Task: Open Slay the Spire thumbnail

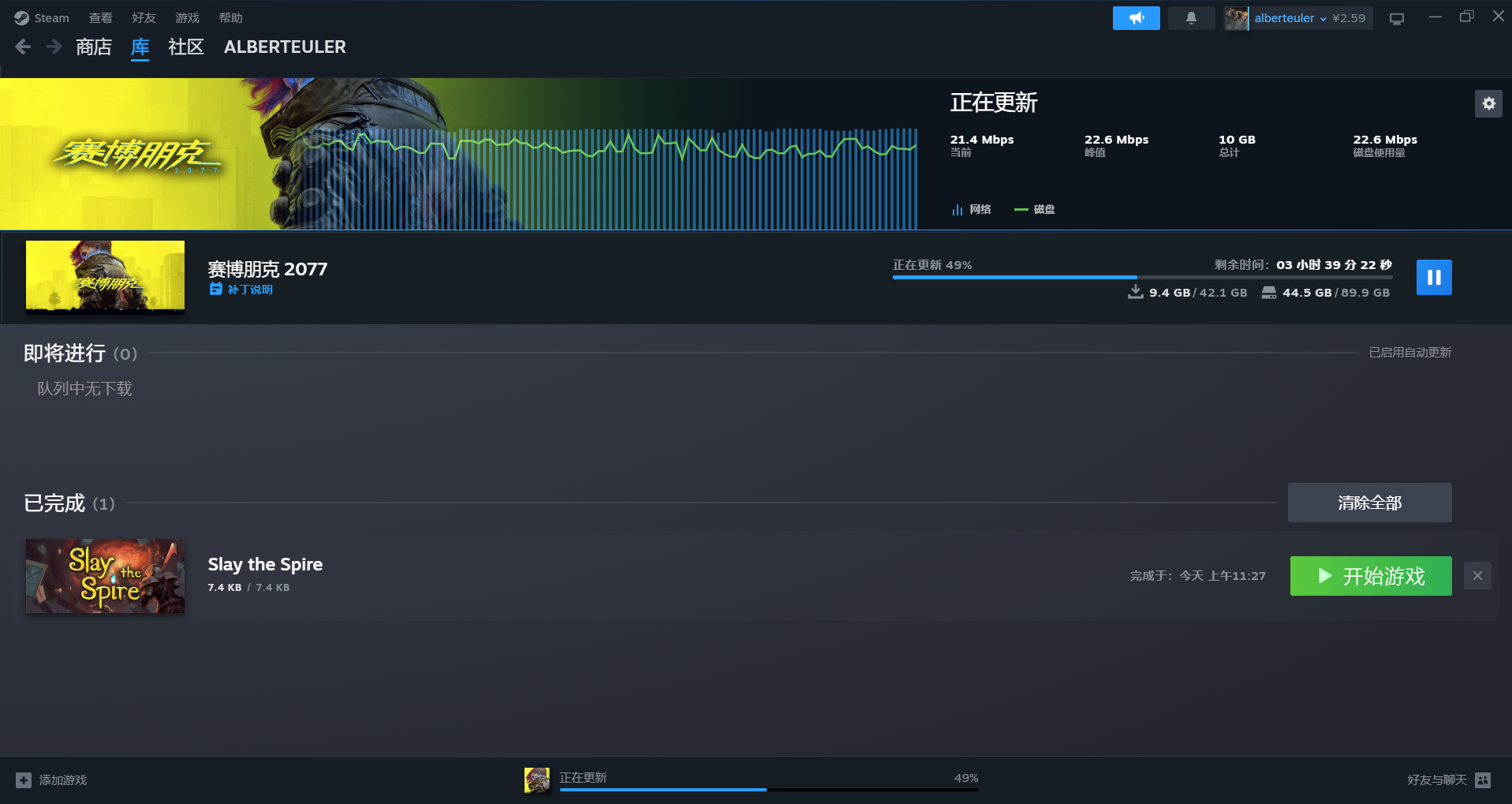Action: pyautogui.click(x=105, y=576)
